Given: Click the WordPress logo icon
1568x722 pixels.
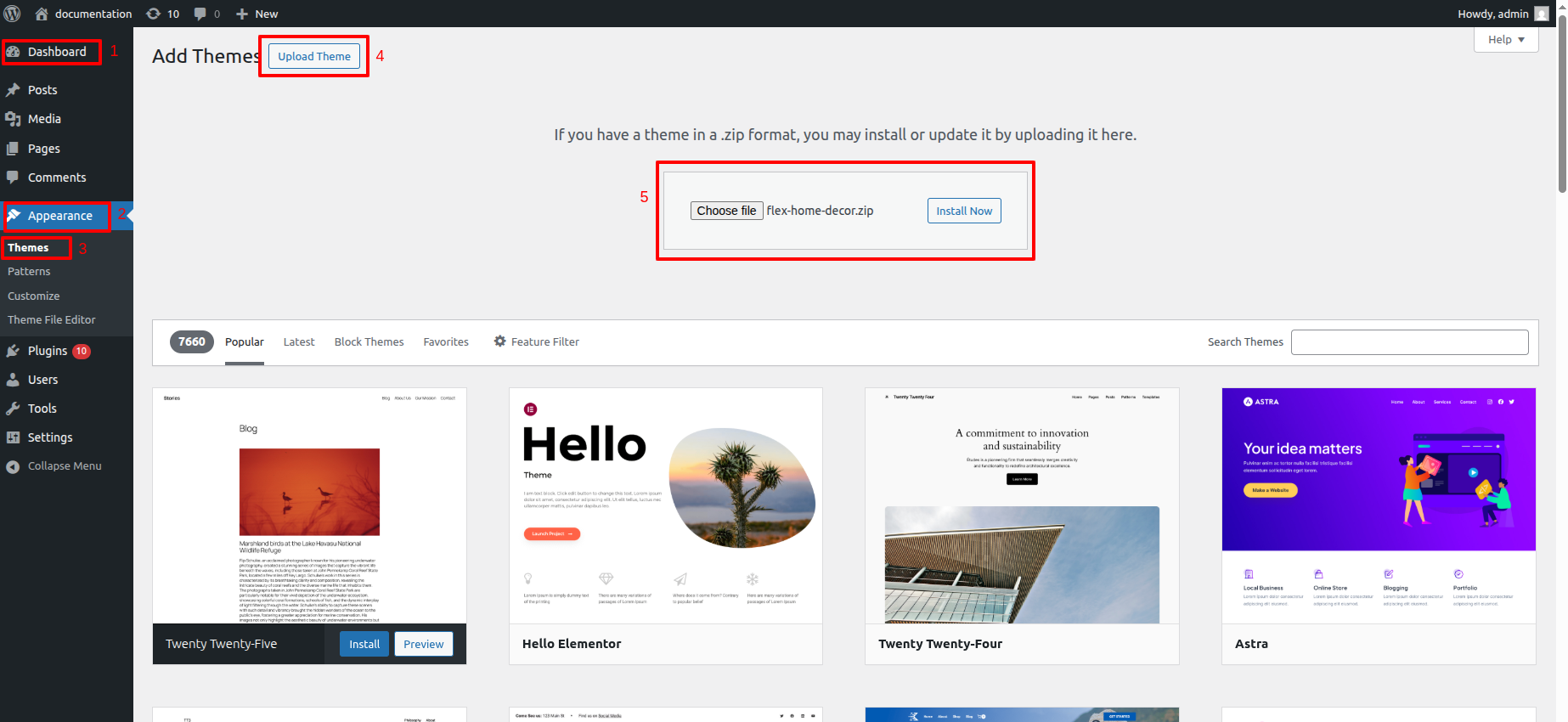Looking at the screenshot, I should coord(13,14).
